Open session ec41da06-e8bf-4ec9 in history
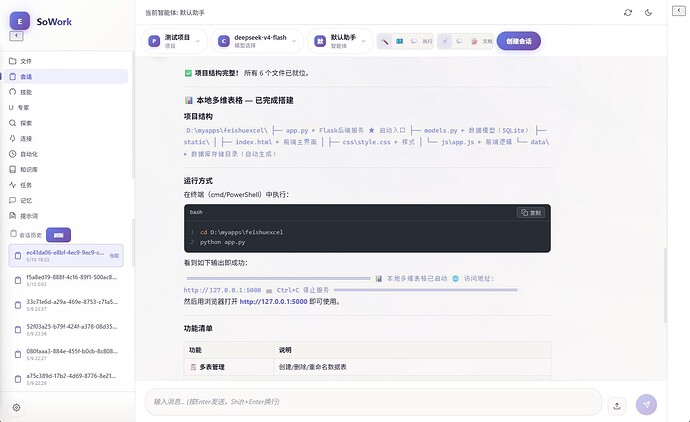 pyautogui.click(x=66, y=256)
